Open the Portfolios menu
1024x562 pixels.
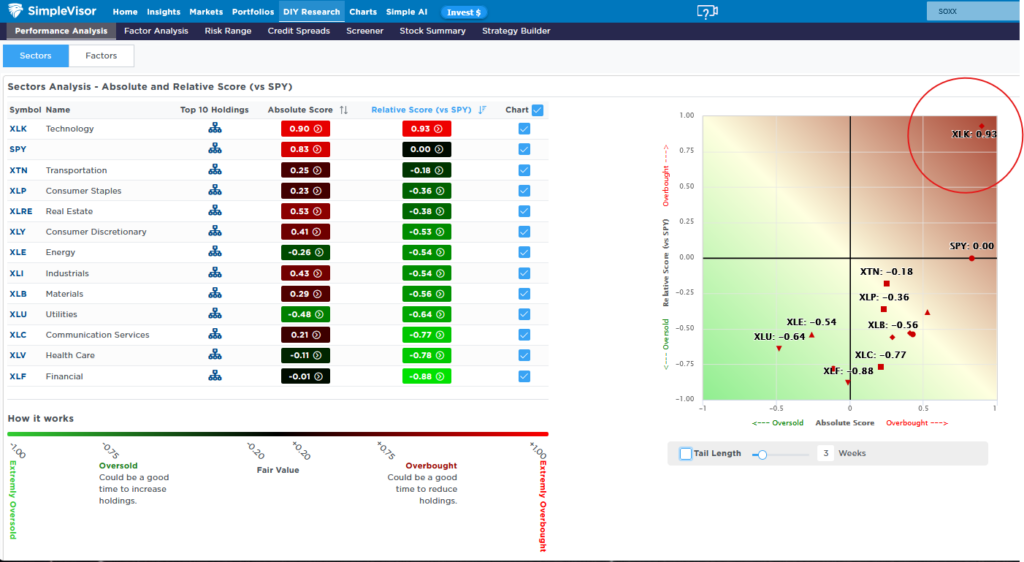253,12
